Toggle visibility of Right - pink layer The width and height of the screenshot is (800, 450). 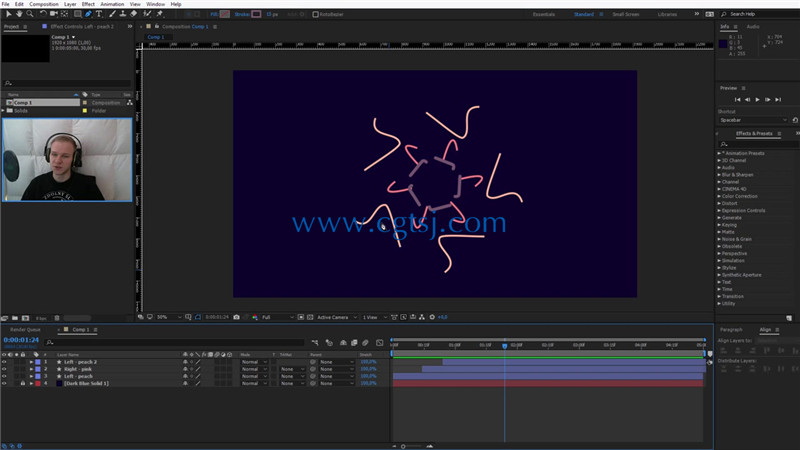(4, 369)
